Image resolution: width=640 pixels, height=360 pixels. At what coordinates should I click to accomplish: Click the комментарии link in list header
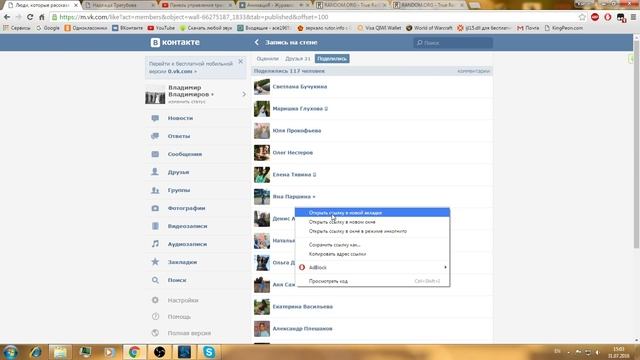tap(473, 71)
